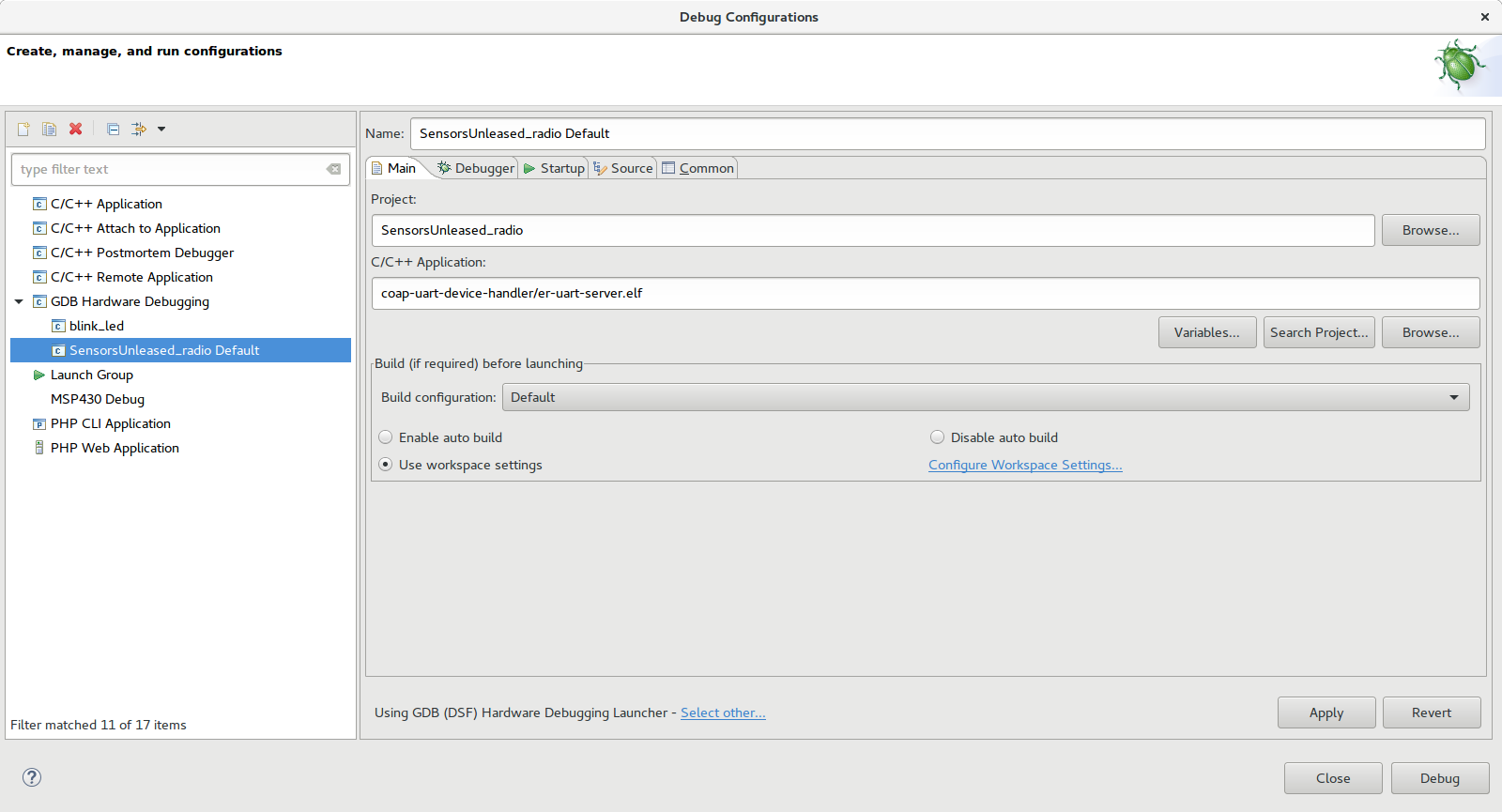Start debugging with the Debug button
Image resolution: width=1502 pixels, height=812 pixels.
1440,778
